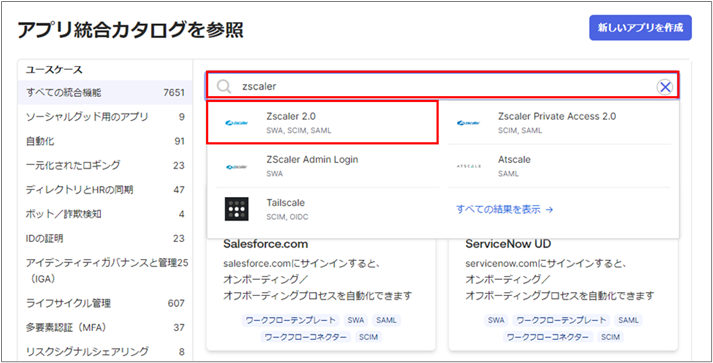Select すべての統合機能 category
Screen dimensions: 713x363
tap(105, 93)
